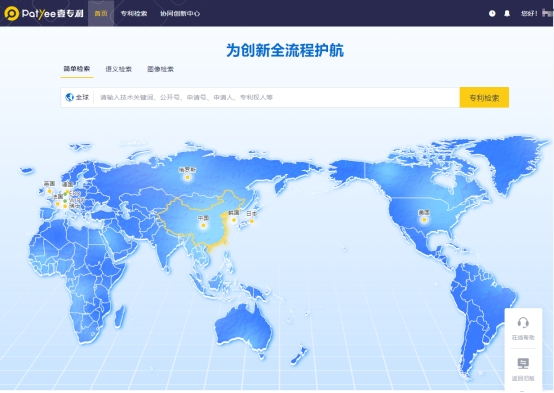The width and height of the screenshot is (554, 393).
Task: Click 返回旧版 return to old version
Action: 523,369
